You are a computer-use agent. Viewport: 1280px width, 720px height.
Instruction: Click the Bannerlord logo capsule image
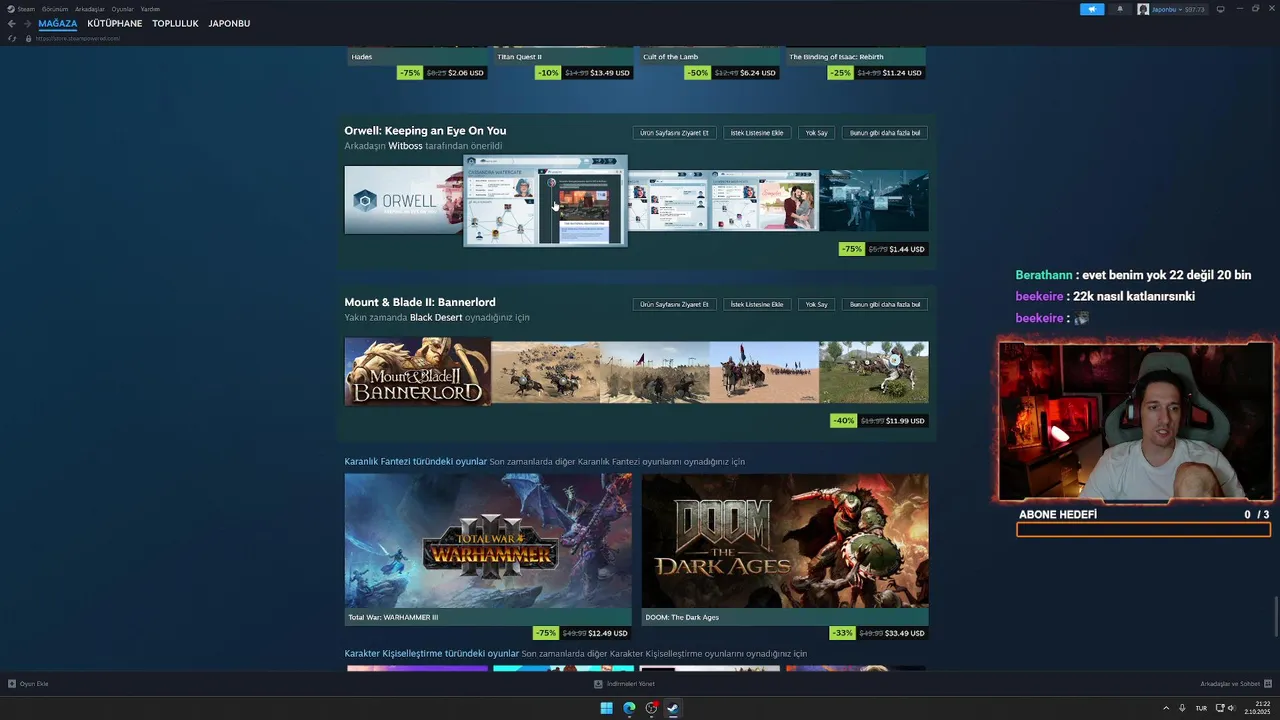click(418, 373)
